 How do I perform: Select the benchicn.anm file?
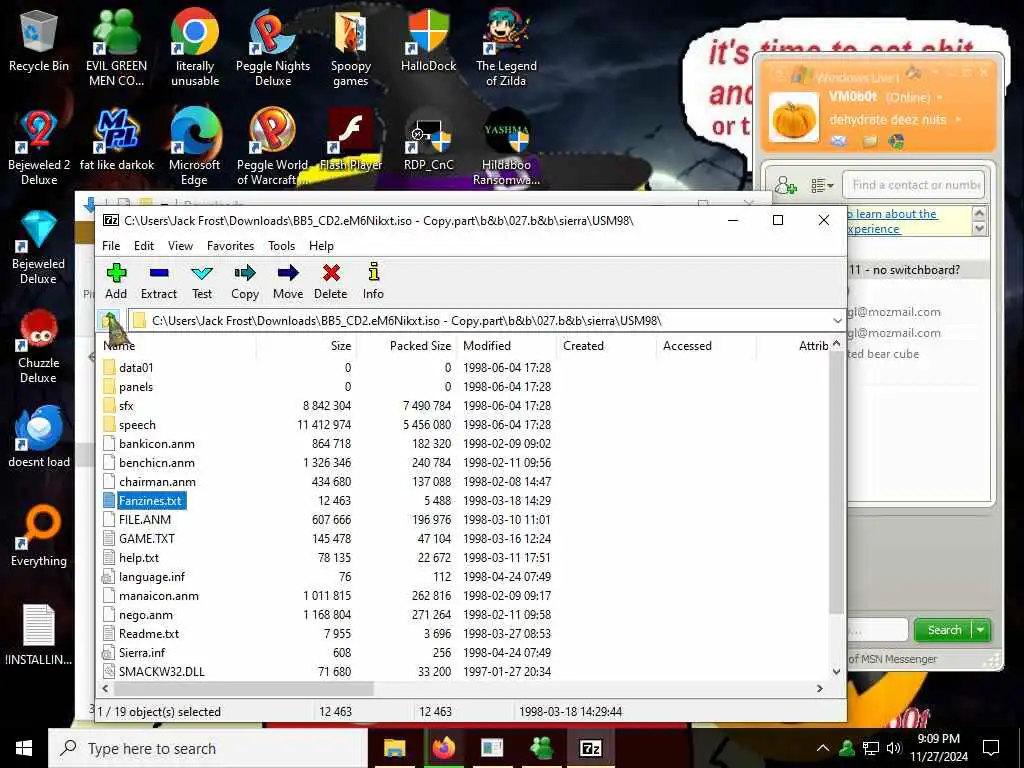(x=157, y=462)
